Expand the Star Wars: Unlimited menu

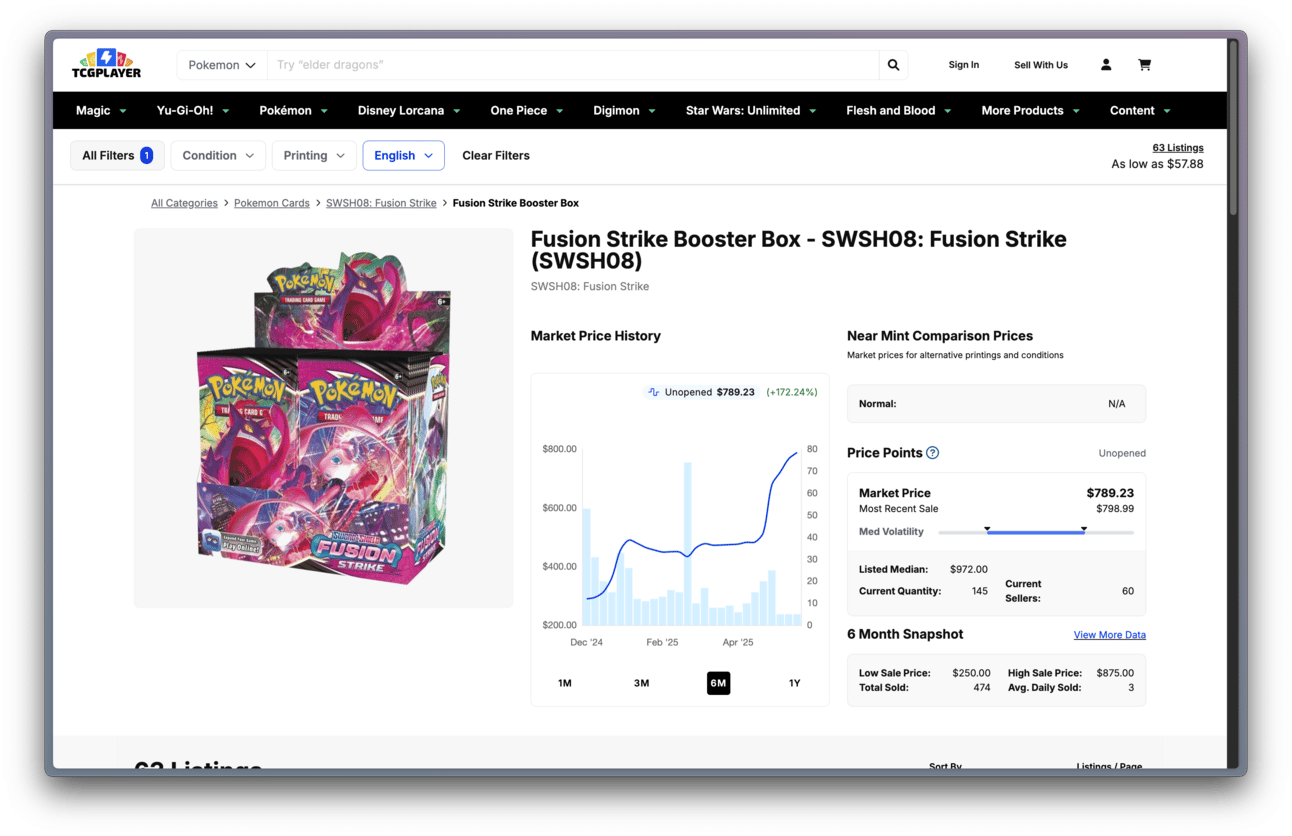coord(751,111)
